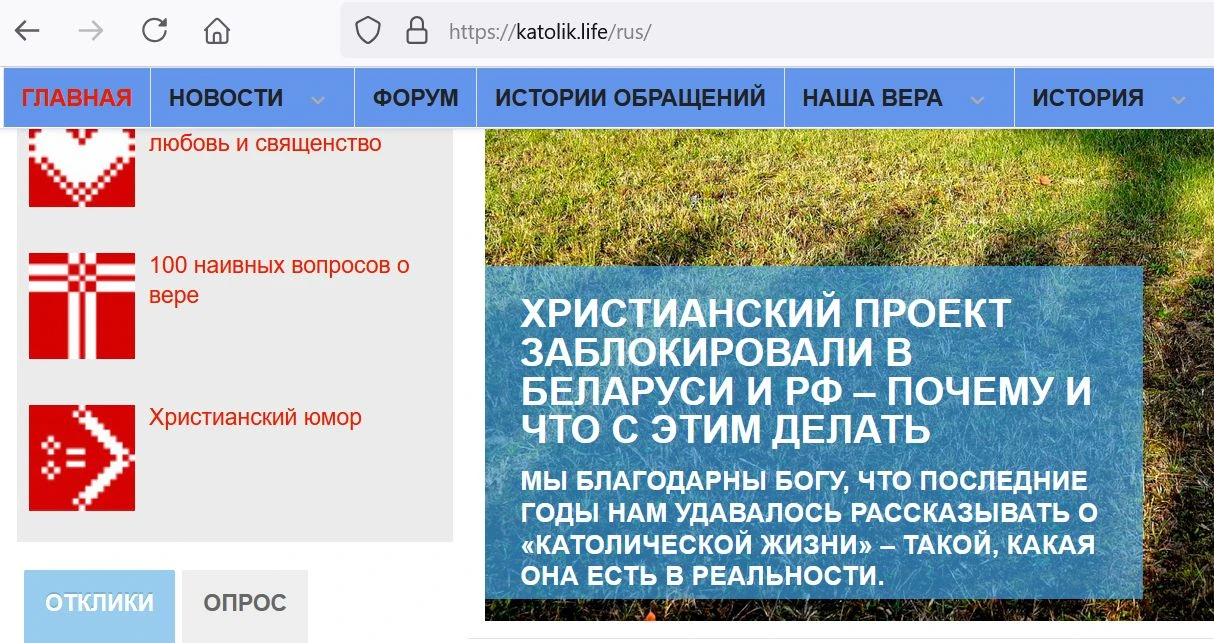Open the link 'любовь и священство'
The height and width of the screenshot is (643, 1214).
point(265,144)
